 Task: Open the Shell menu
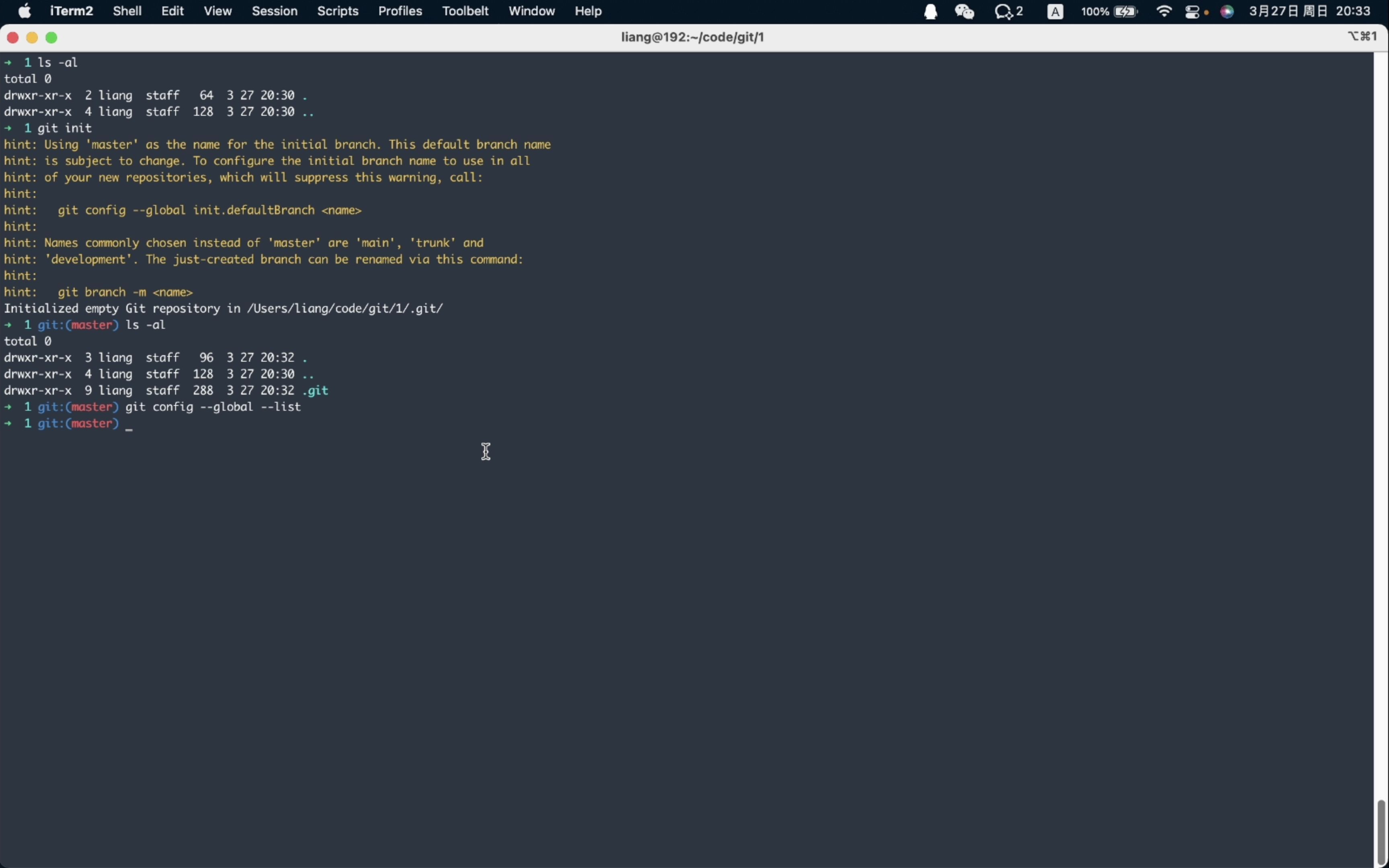point(127,12)
